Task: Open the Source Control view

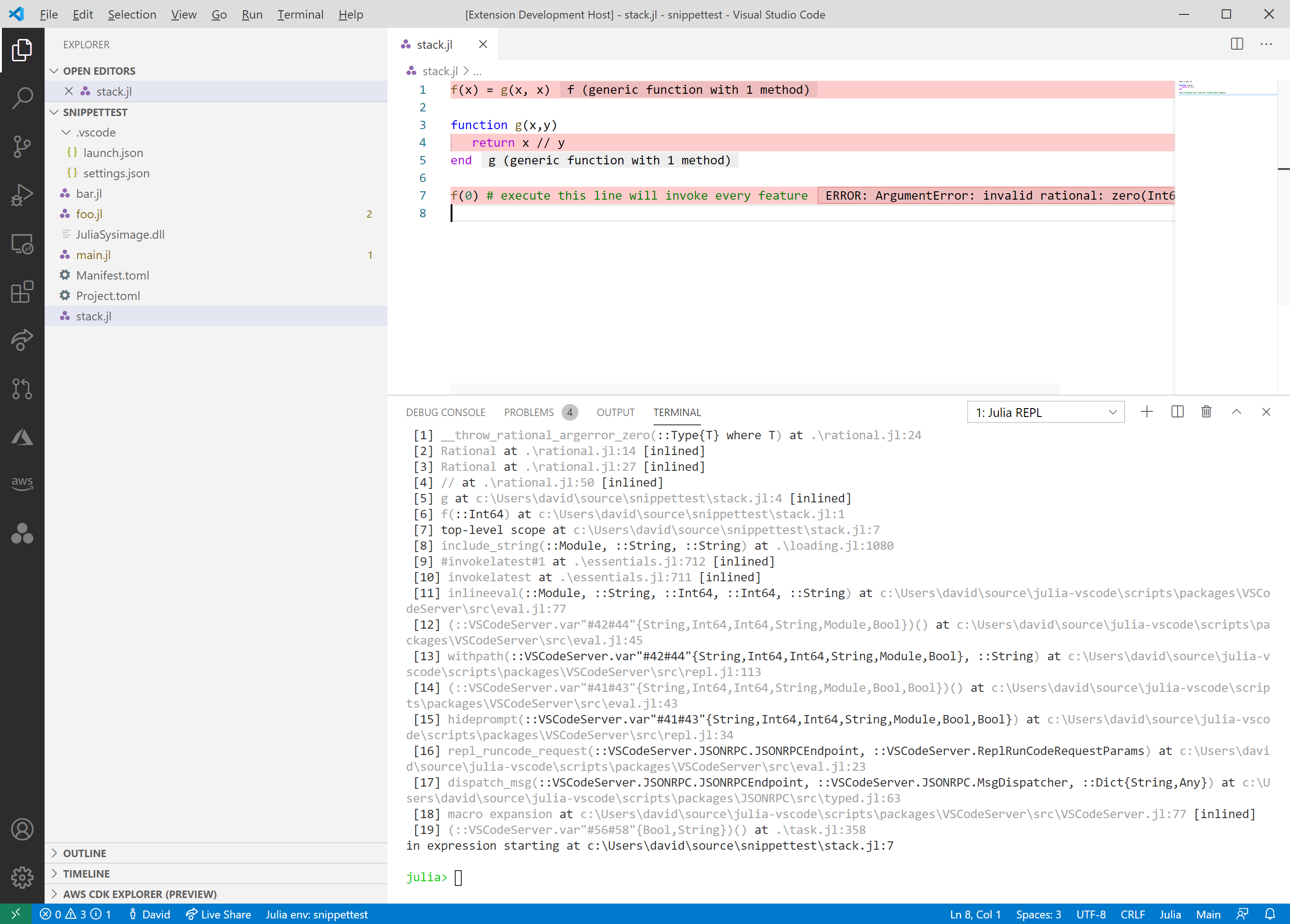Action: pyautogui.click(x=22, y=146)
